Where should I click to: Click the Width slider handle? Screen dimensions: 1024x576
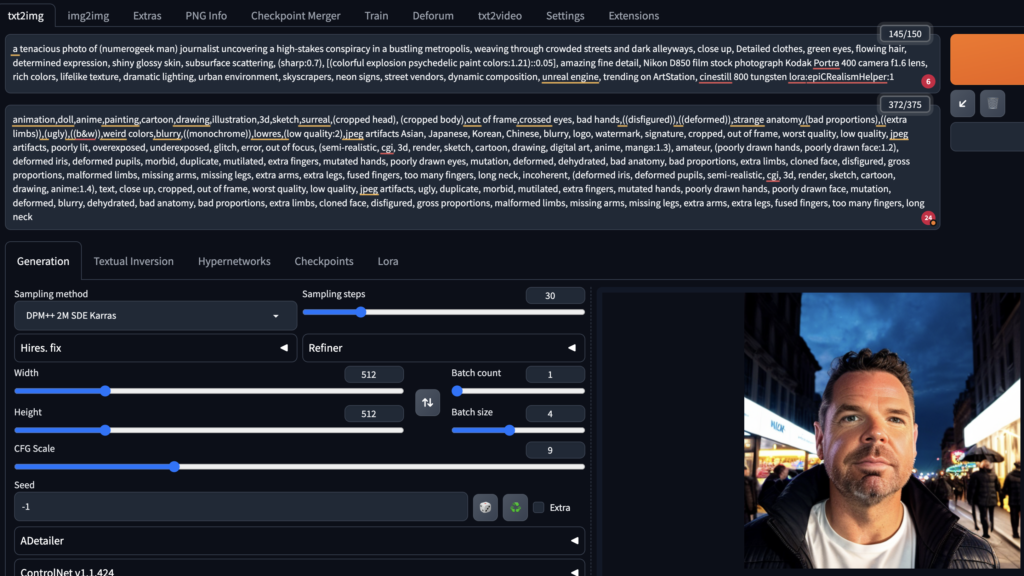coord(105,391)
